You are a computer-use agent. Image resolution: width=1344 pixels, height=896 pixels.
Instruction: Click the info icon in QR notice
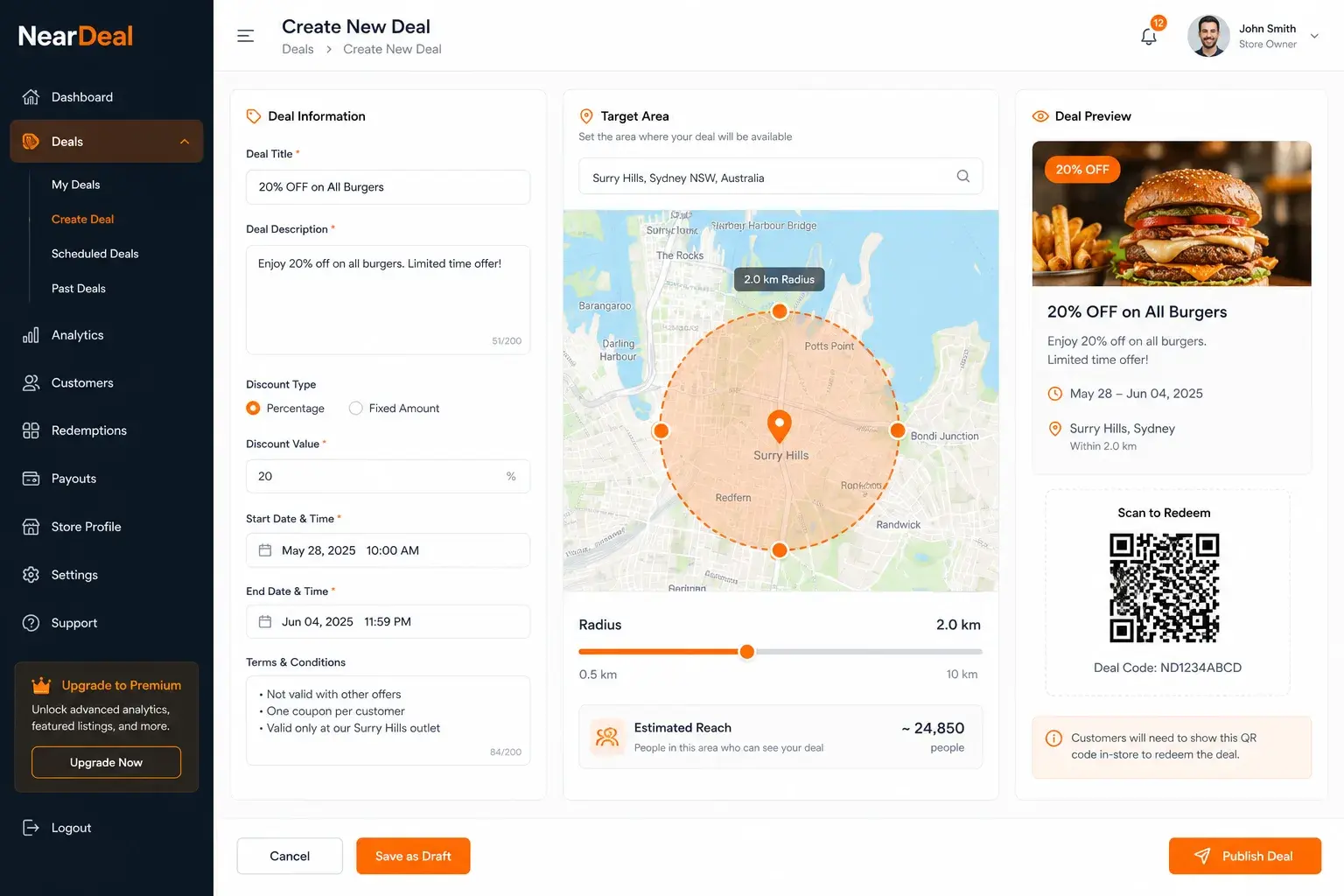(x=1054, y=738)
